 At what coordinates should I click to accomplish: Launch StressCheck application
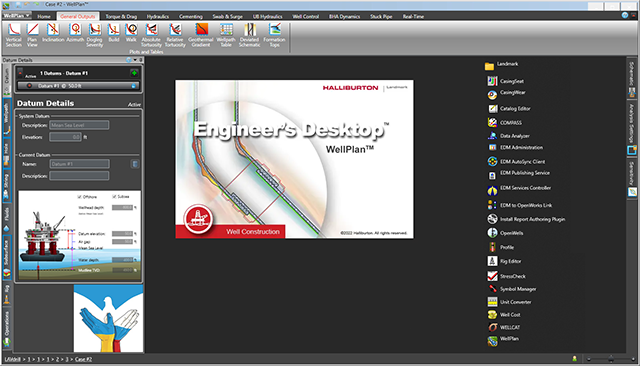(x=507, y=276)
